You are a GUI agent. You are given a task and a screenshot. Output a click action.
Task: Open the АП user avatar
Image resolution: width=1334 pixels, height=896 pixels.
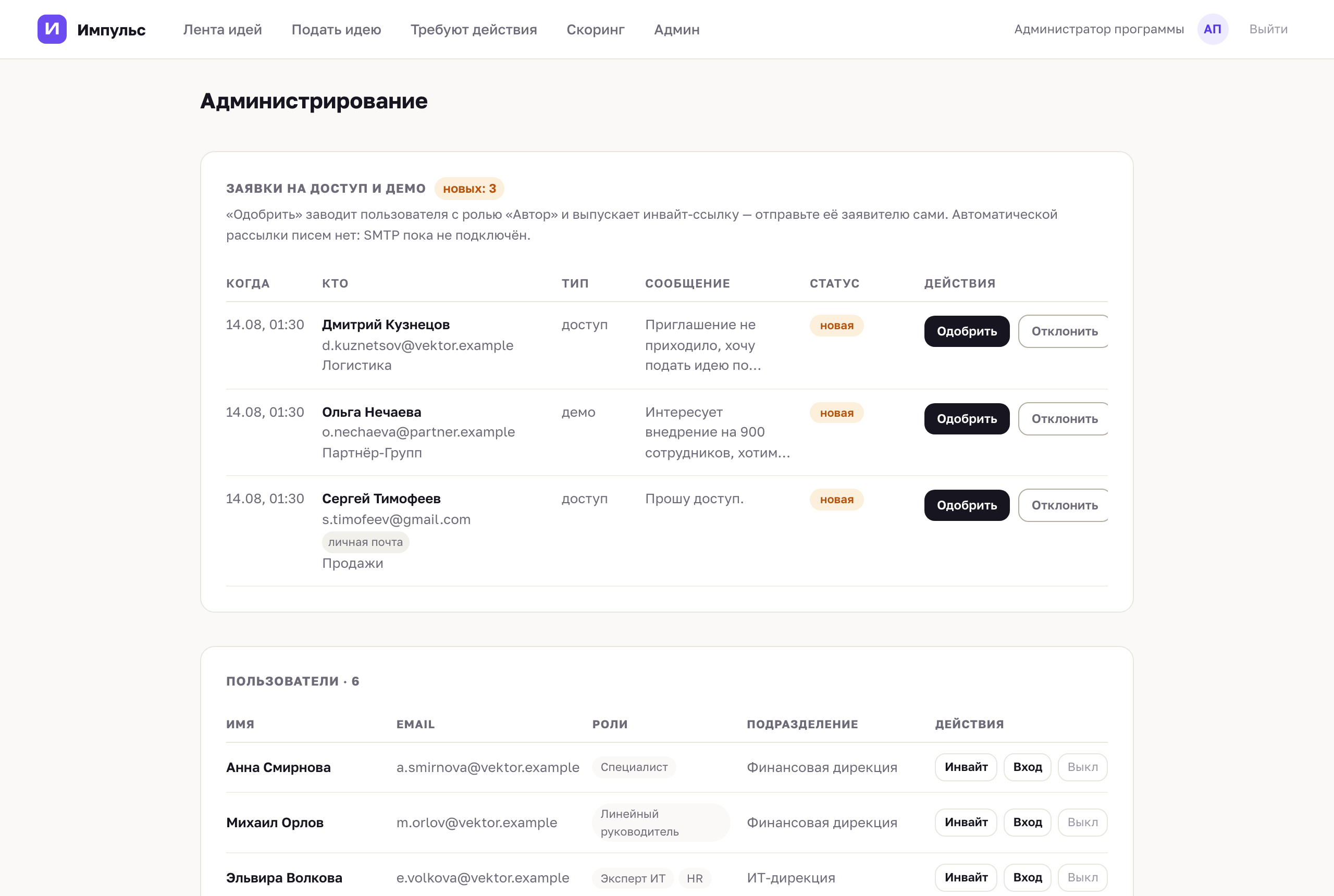click(1212, 29)
